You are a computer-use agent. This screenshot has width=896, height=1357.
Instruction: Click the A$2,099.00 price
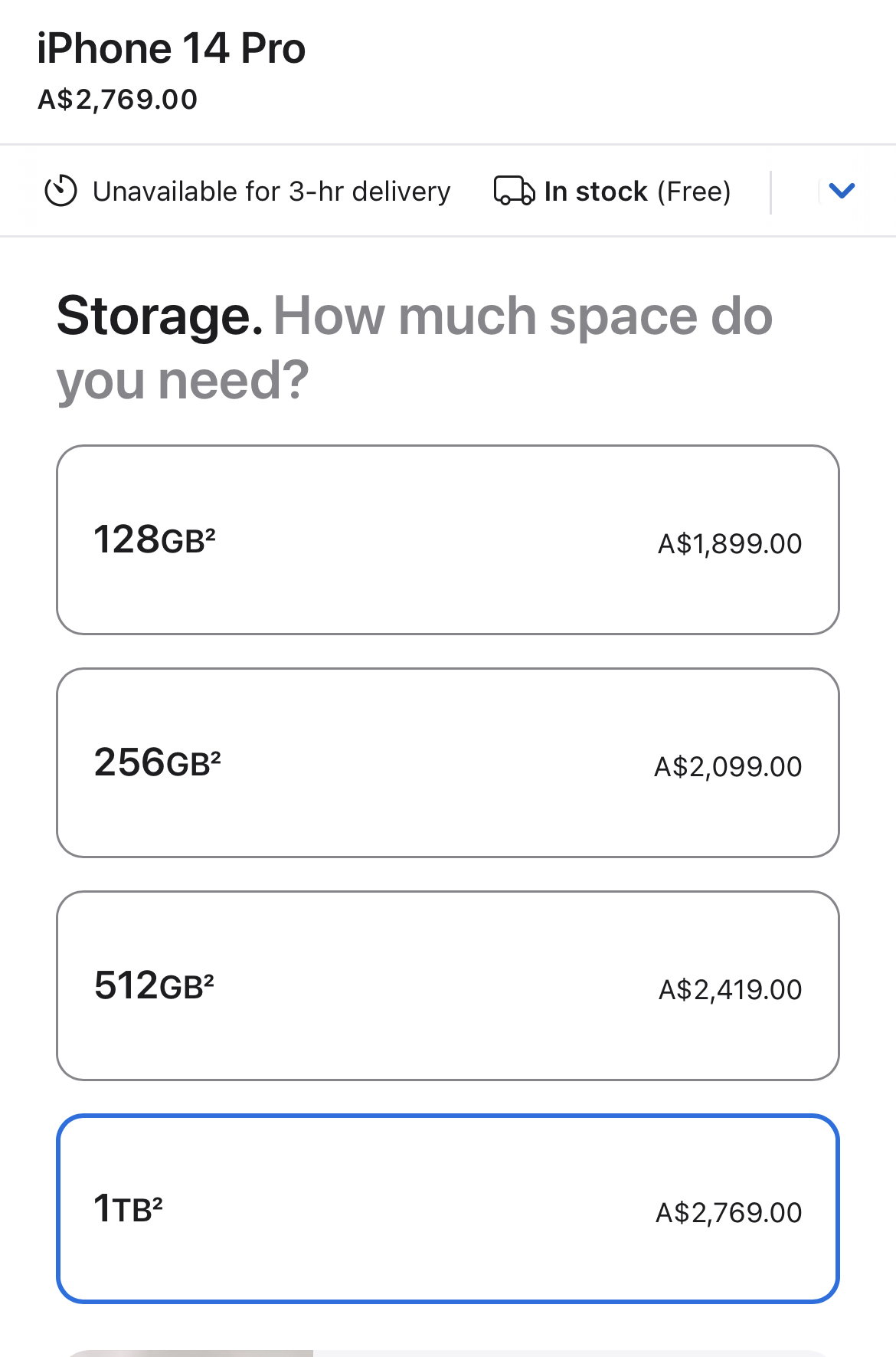728,767
